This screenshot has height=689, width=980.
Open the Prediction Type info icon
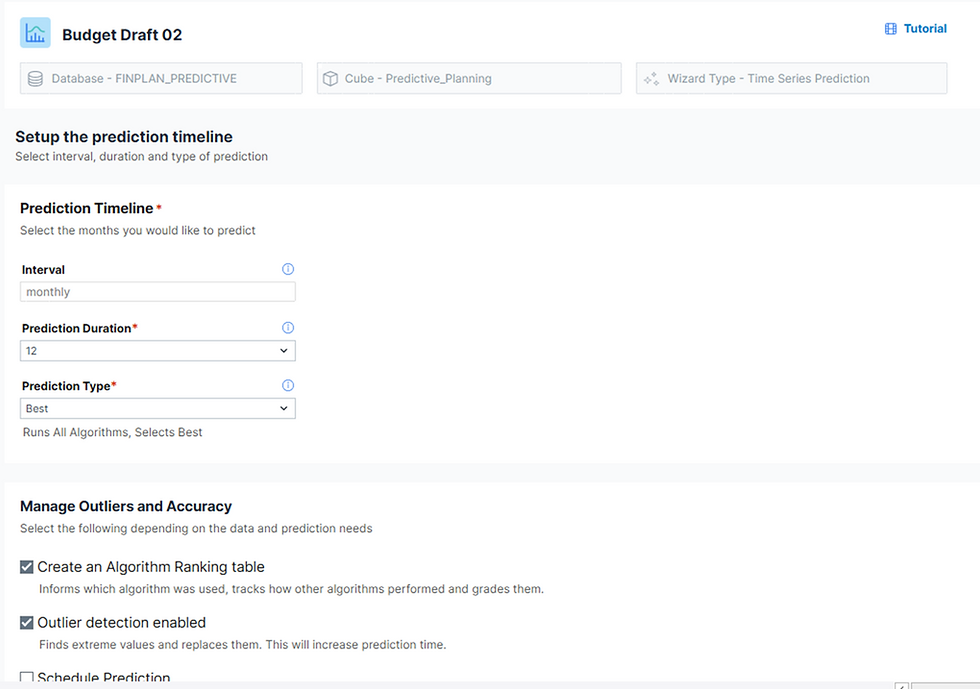(288, 385)
